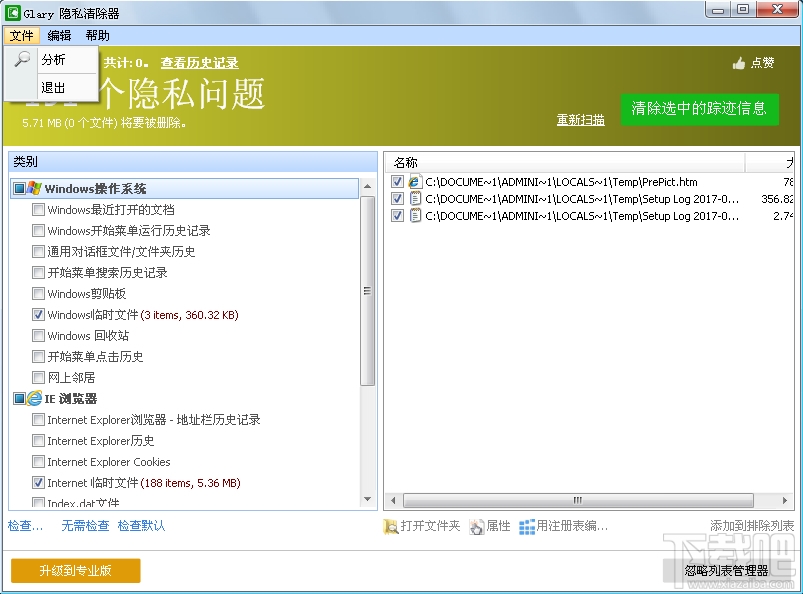This screenshot has width=803, height=594.
Task: Click the 类别 panel header
Action: tap(193, 162)
